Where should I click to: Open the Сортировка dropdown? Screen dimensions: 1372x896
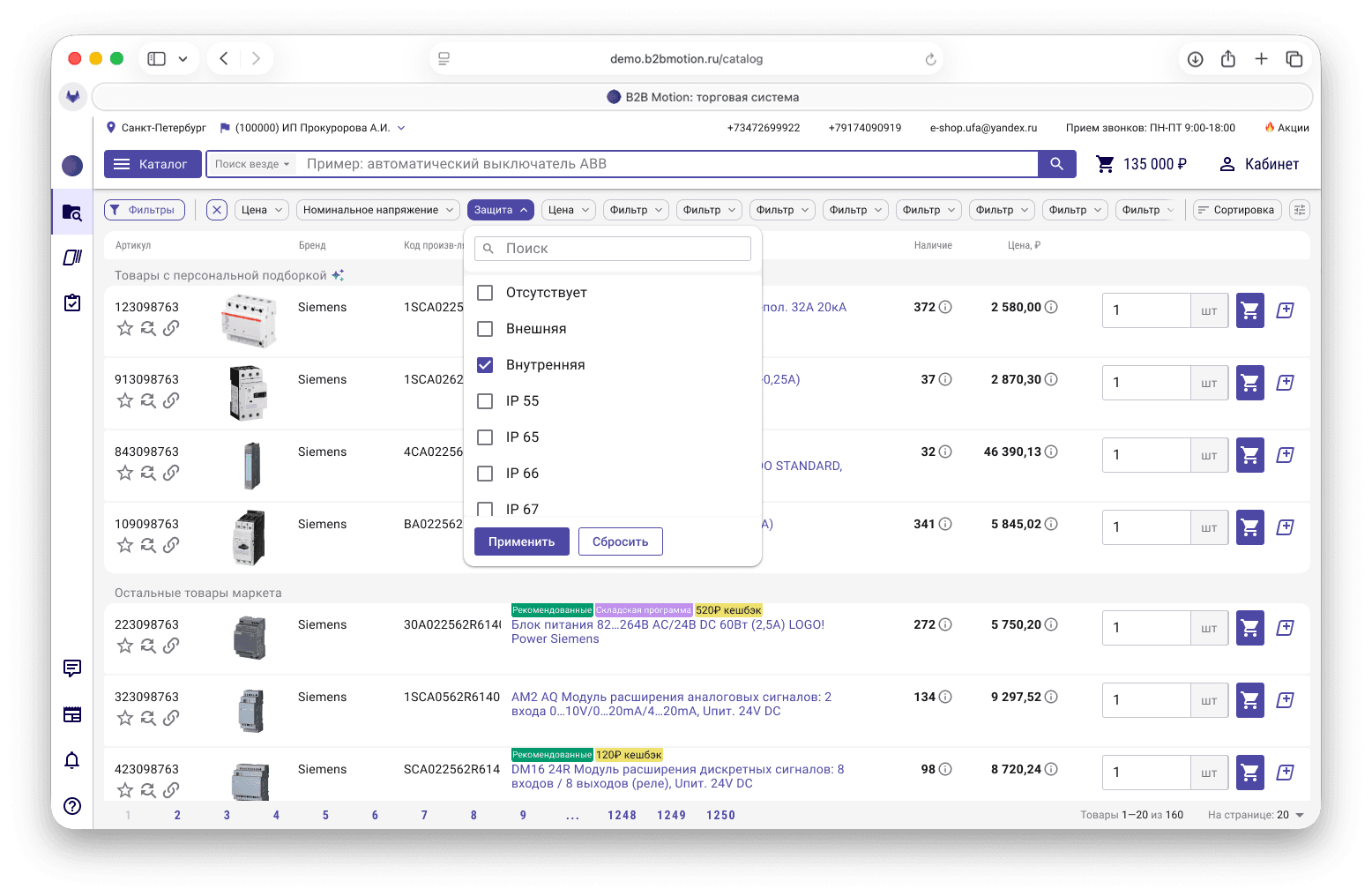click(1235, 210)
